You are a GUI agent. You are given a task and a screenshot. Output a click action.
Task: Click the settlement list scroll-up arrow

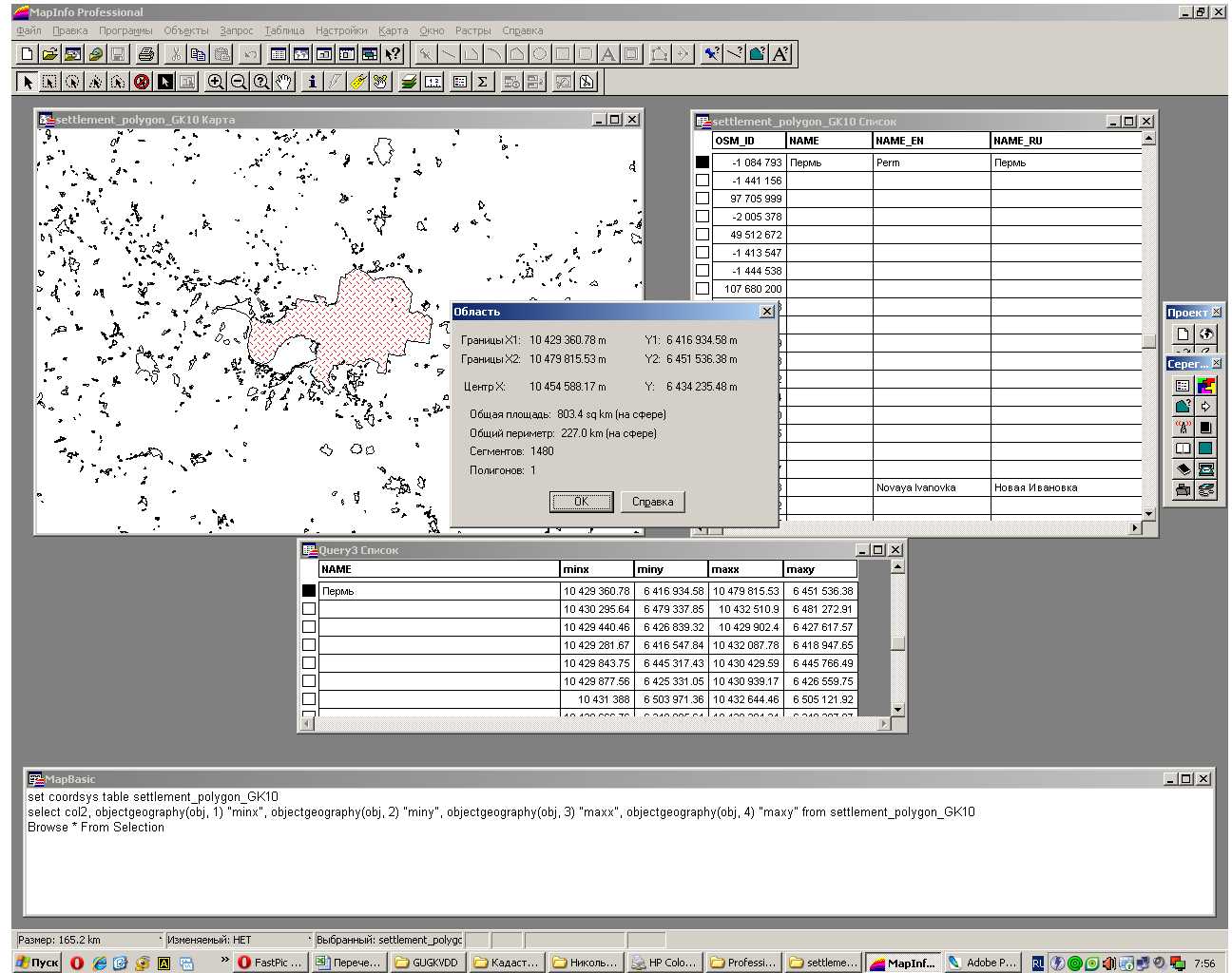(x=1148, y=140)
